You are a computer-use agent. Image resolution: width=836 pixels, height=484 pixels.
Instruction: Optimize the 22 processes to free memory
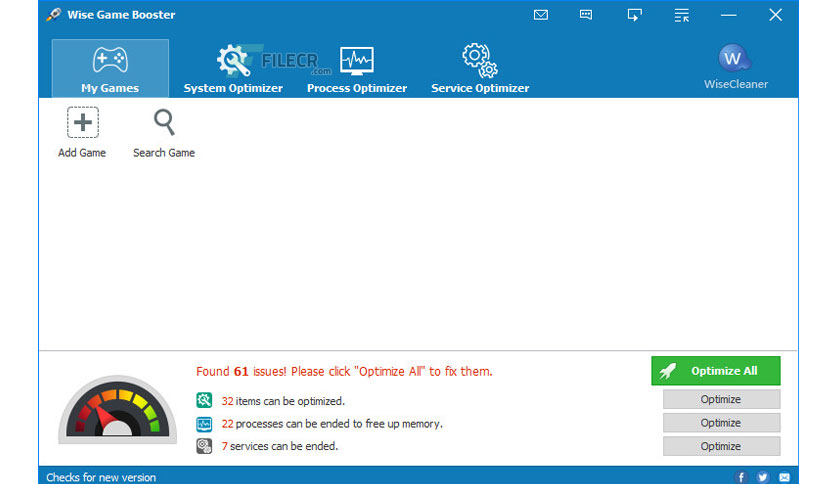(x=721, y=423)
